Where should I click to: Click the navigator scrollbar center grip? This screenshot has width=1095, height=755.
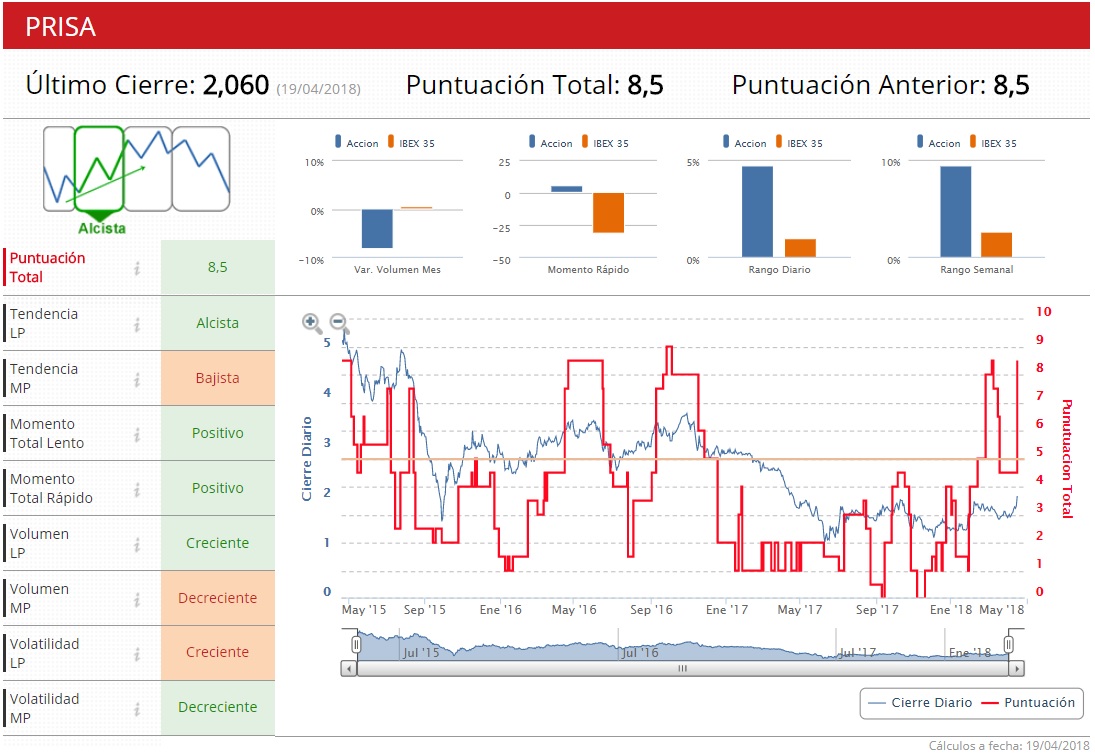coord(683,668)
